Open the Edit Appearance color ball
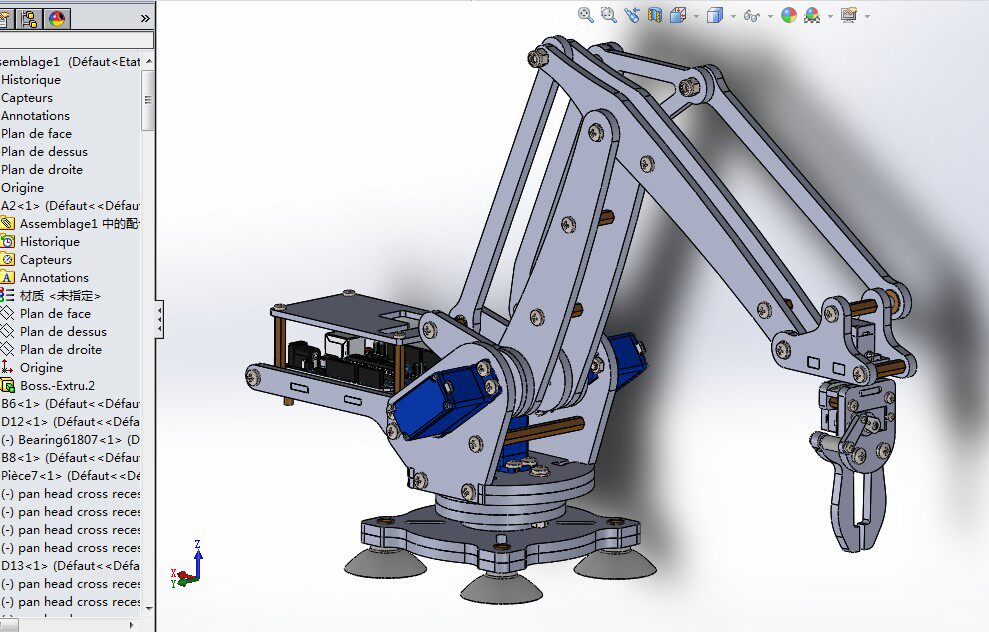989x632 pixels. click(788, 15)
